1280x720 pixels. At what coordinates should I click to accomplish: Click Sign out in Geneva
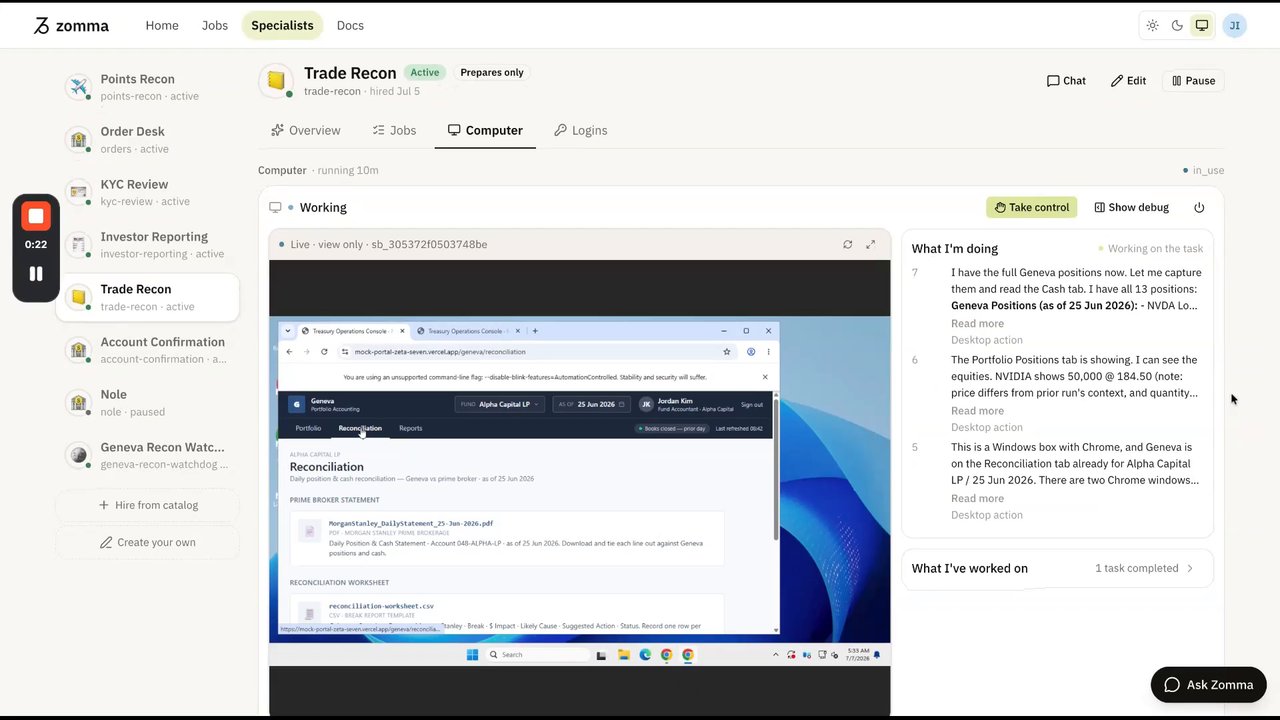click(x=751, y=405)
